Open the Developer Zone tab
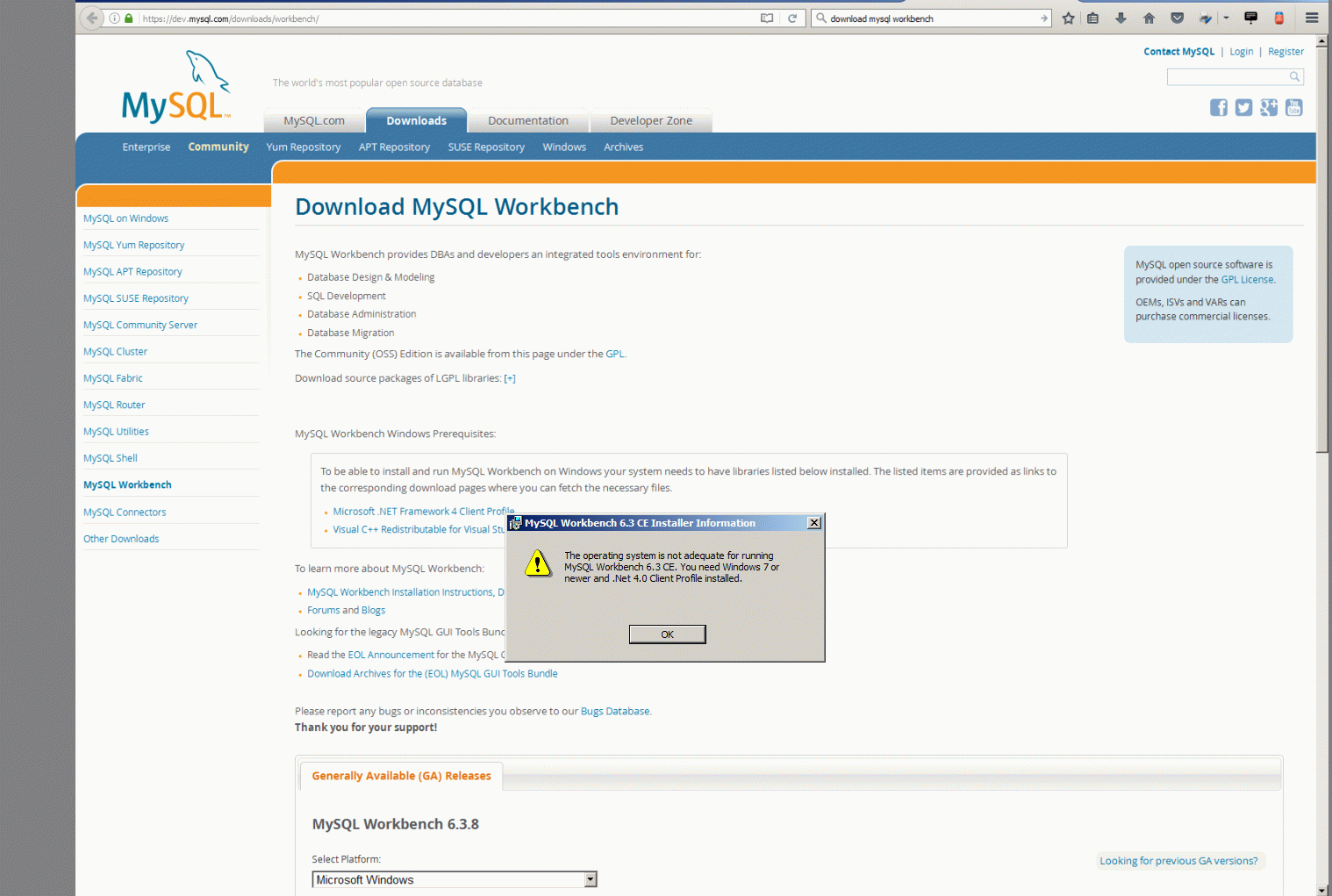Viewport: 1332px width, 896px height. pos(651,121)
